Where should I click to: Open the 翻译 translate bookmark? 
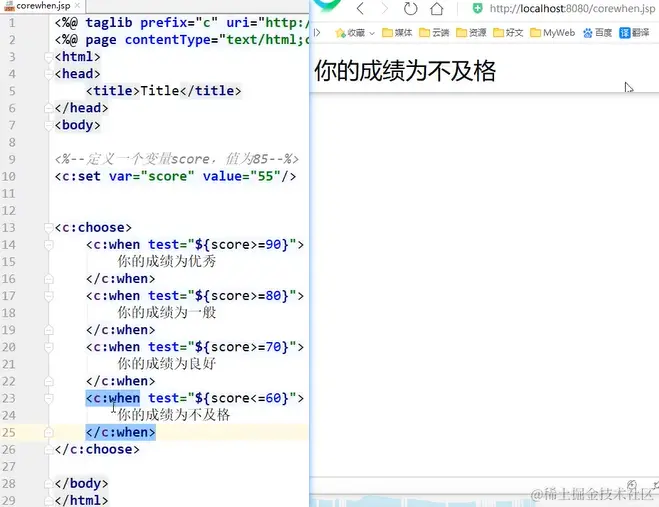point(634,33)
